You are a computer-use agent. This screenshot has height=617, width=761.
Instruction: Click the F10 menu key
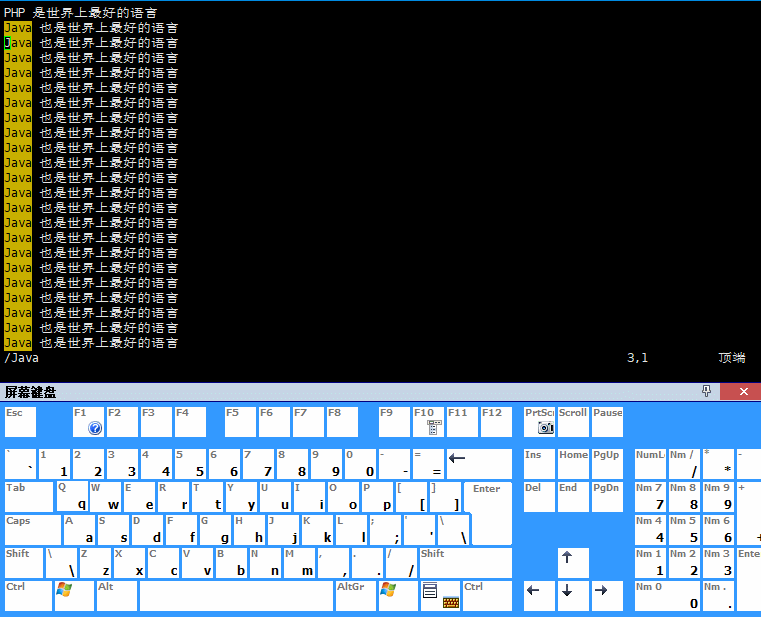(x=428, y=422)
